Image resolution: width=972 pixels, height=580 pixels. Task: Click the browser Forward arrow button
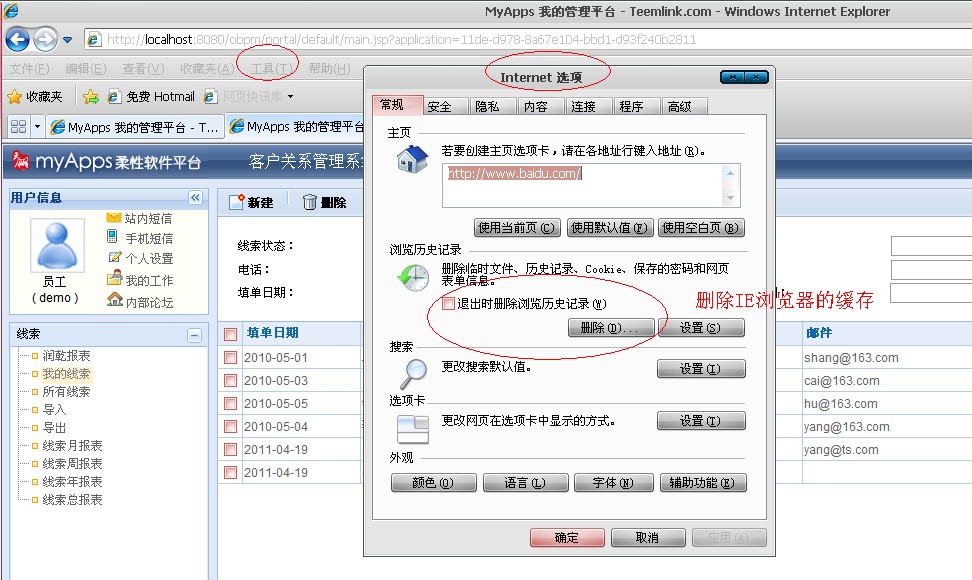click(45, 40)
